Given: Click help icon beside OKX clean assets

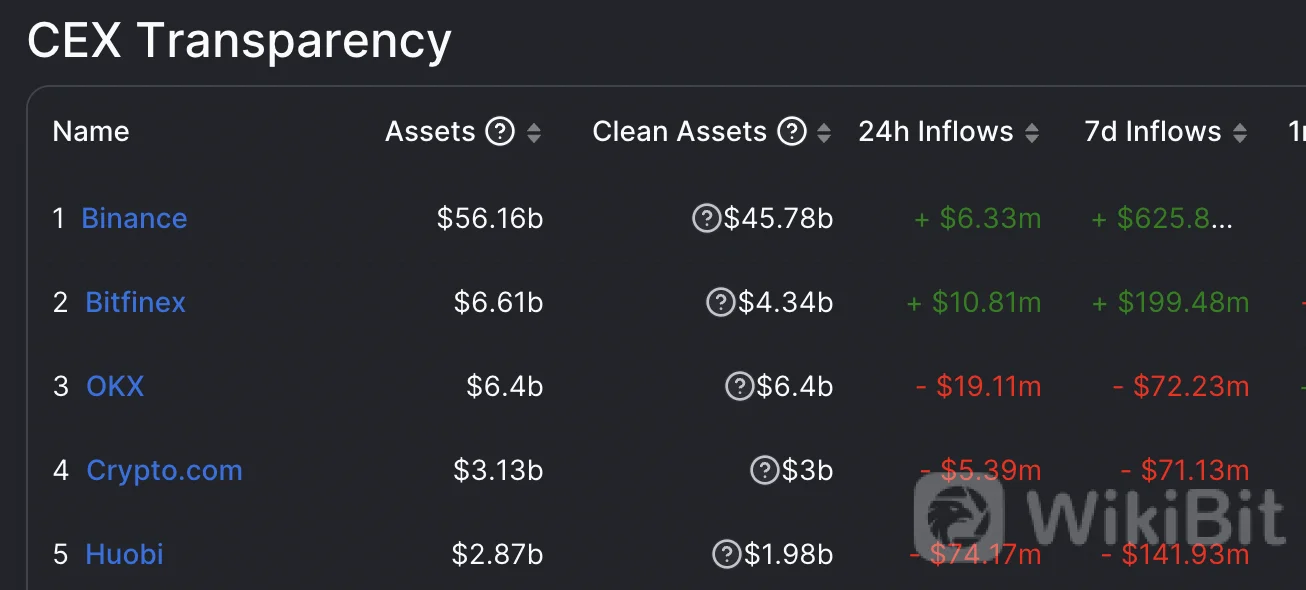Looking at the screenshot, I should pos(739,386).
